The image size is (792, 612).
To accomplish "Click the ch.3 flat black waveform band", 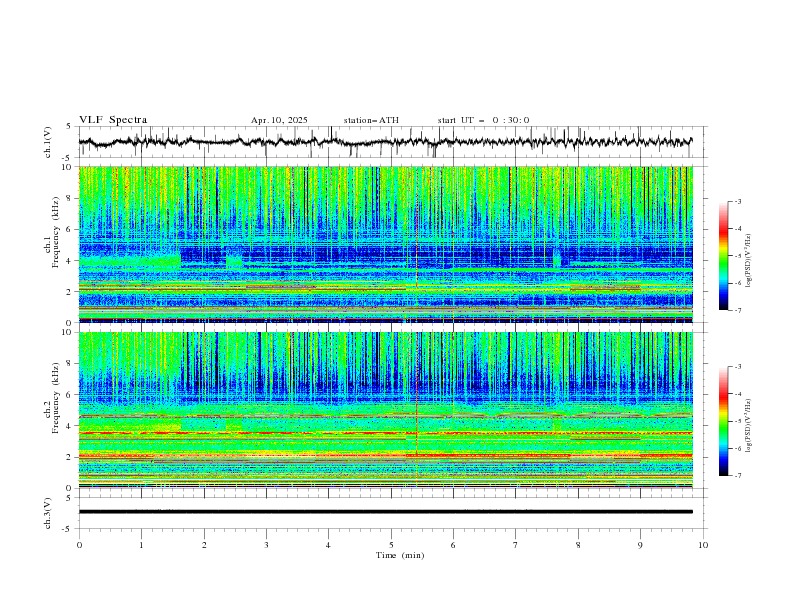I will [x=385, y=512].
